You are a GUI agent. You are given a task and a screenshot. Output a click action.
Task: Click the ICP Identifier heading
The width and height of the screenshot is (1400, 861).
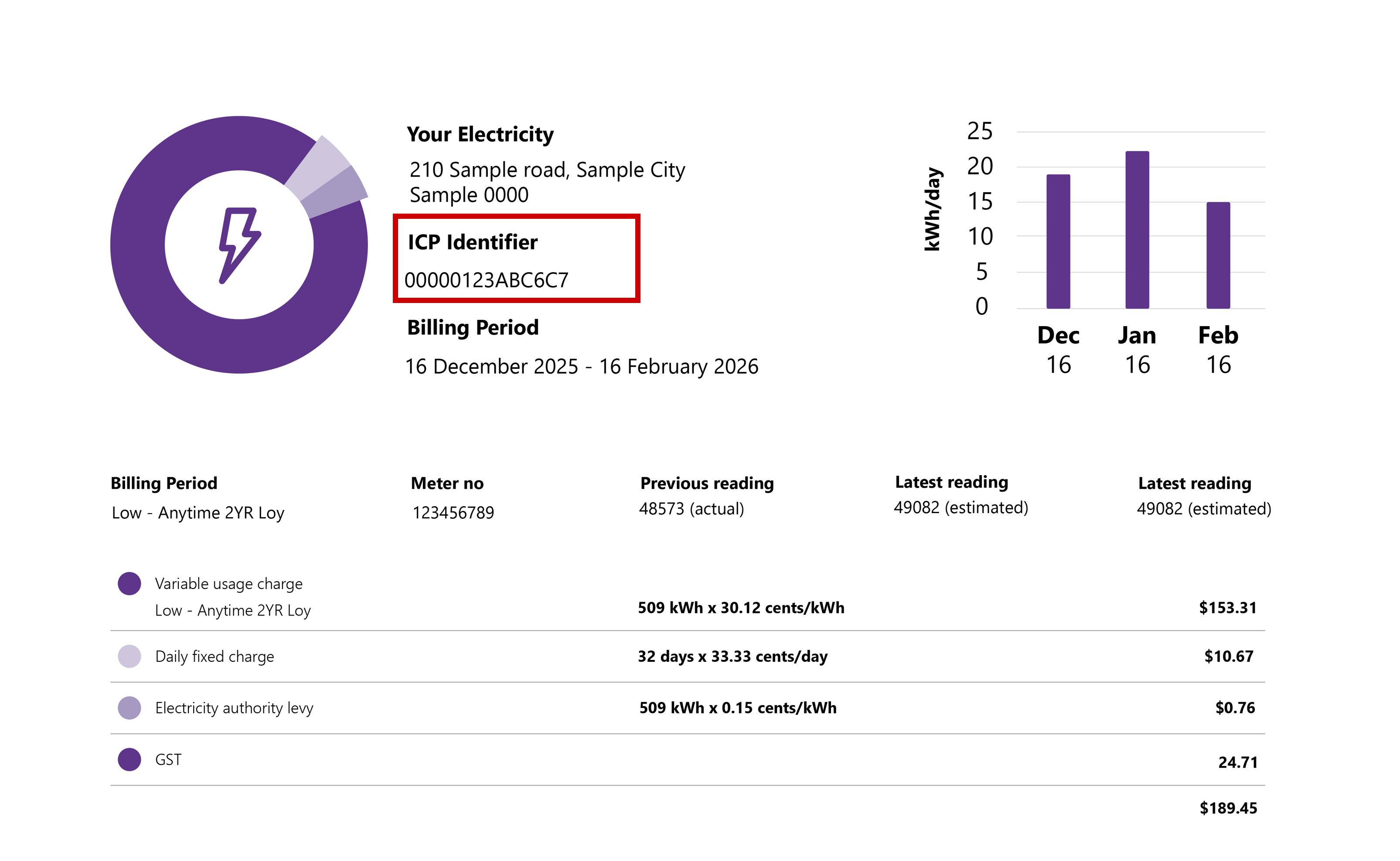pos(473,242)
